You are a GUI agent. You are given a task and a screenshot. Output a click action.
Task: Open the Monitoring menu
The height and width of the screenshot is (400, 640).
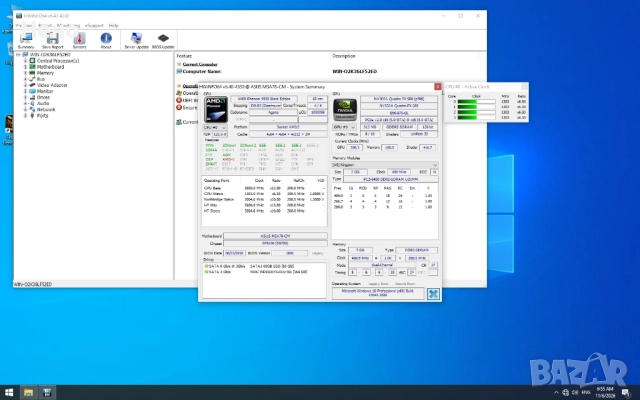click(68, 25)
